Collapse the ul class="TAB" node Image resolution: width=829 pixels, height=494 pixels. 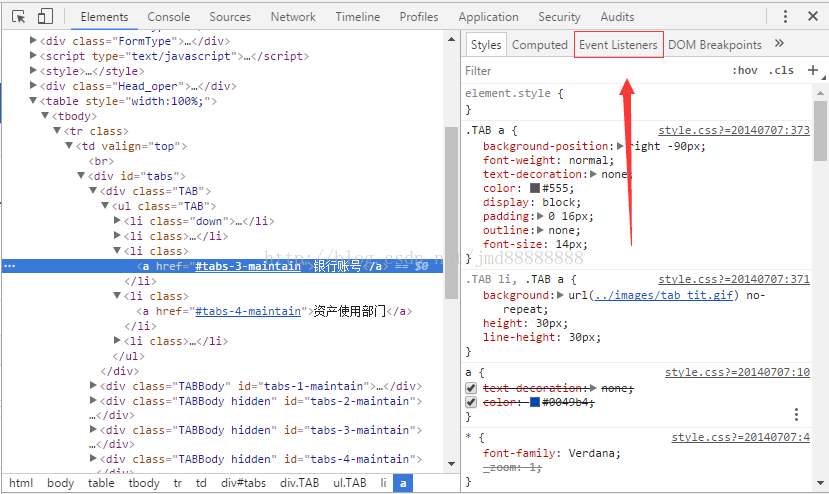(x=105, y=205)
